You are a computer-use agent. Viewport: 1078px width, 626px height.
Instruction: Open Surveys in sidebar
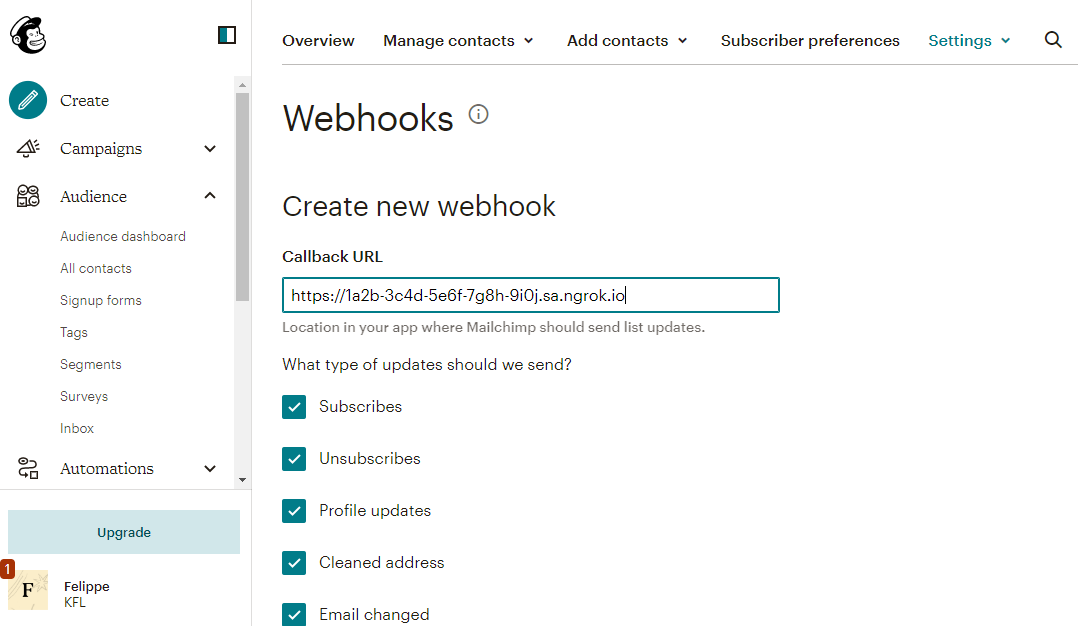click(84, 396)
